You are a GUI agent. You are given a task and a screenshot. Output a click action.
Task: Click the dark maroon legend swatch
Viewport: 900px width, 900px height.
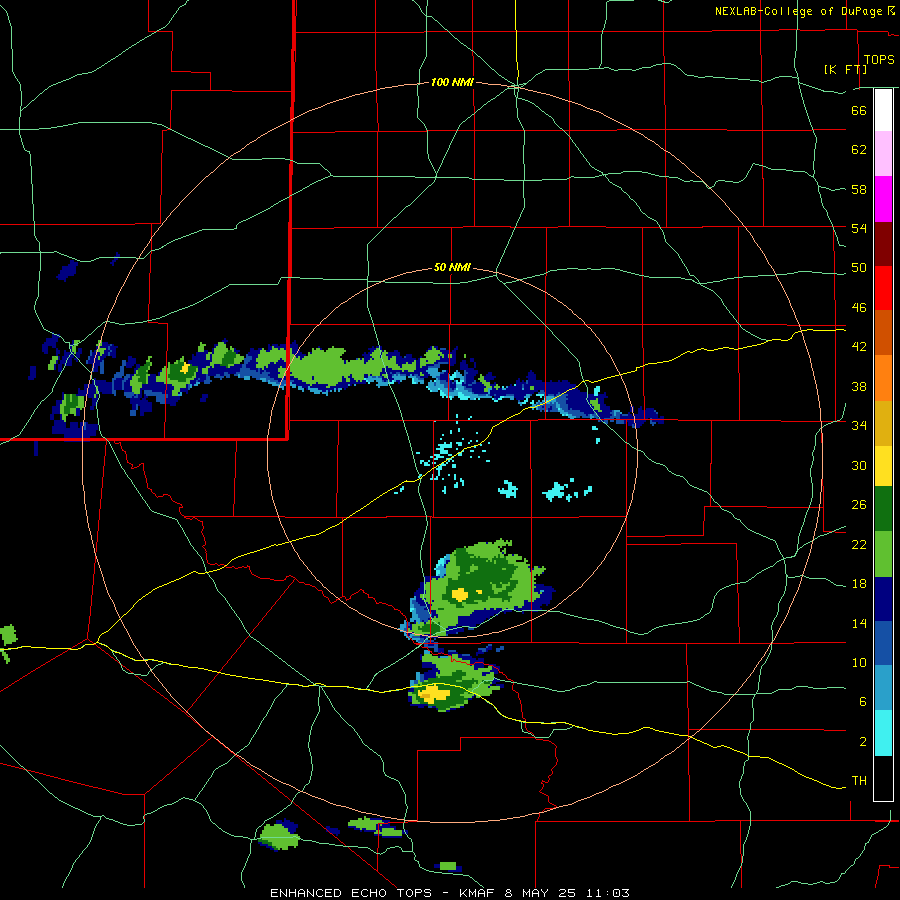click(883, 243)
